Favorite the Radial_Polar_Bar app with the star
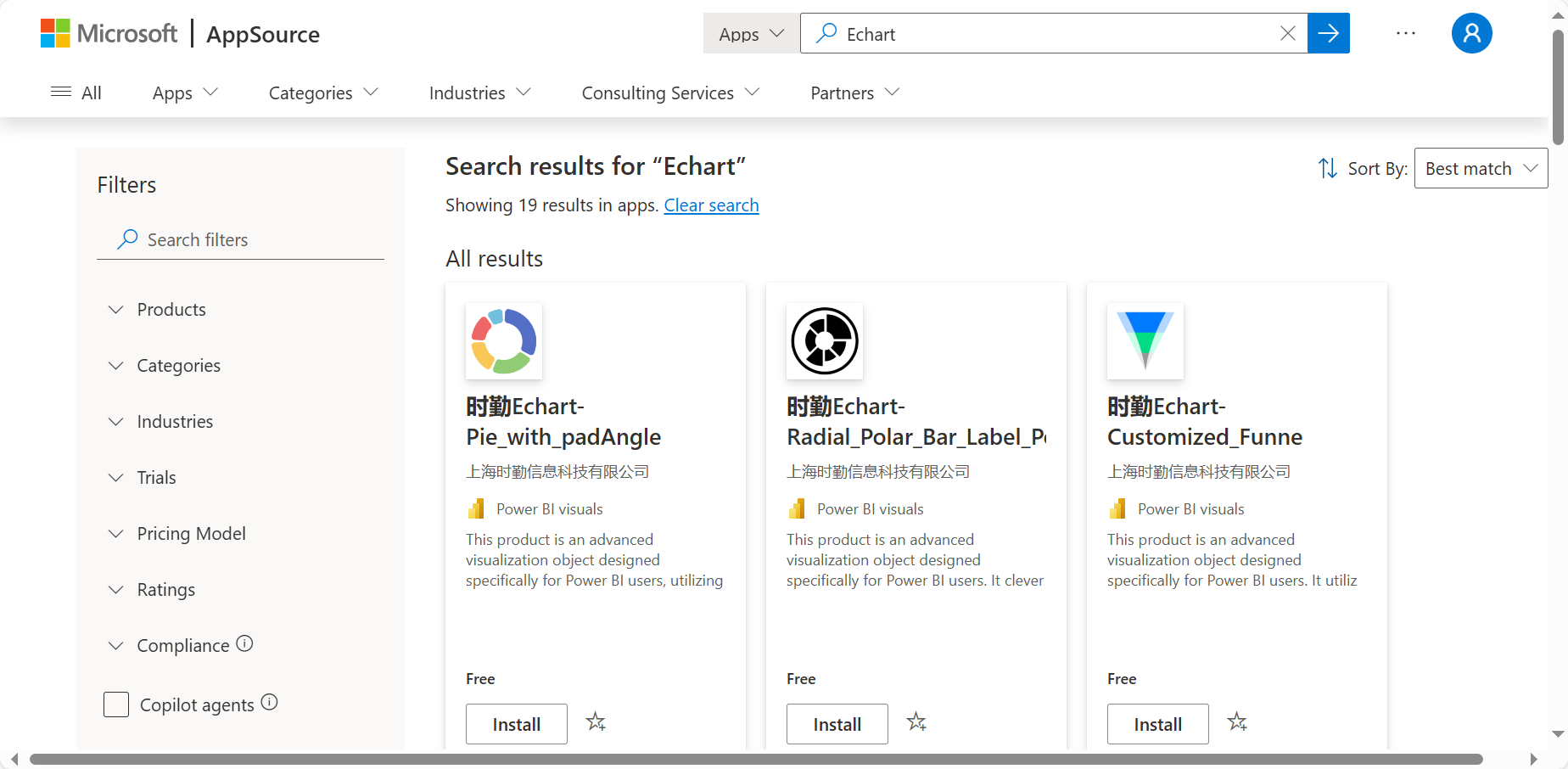The image size is (1568, 769). (916, 722)
